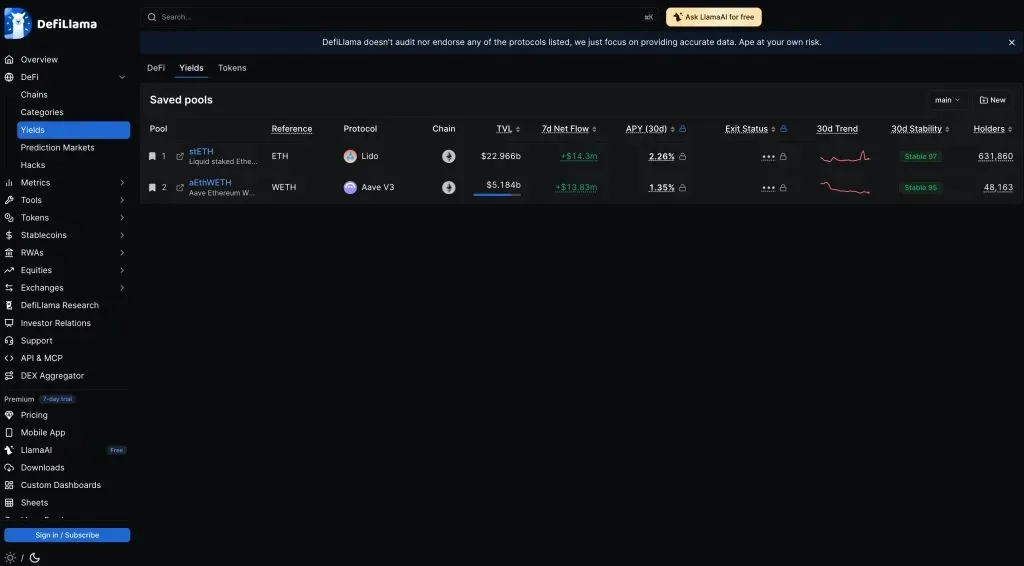
Task: Click lock icon in Exit Status header
Action: [784, 129]
